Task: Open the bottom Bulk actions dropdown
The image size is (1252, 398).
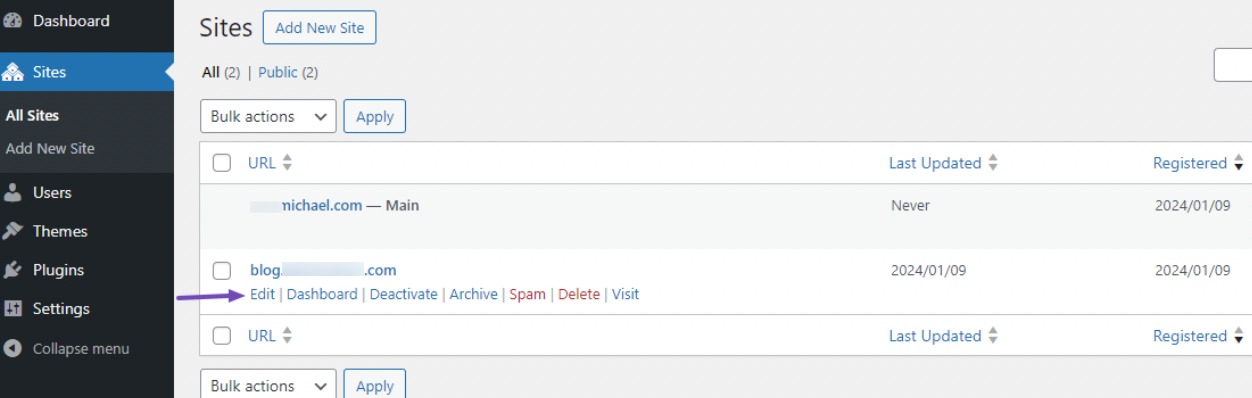Action: coord(268,385)
